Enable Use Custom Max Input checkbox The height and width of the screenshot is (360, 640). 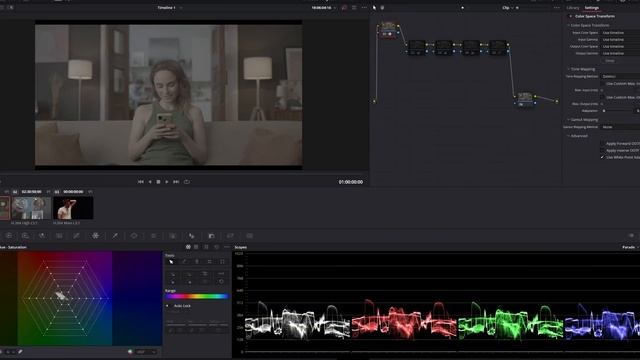click(x=602, y=83)
